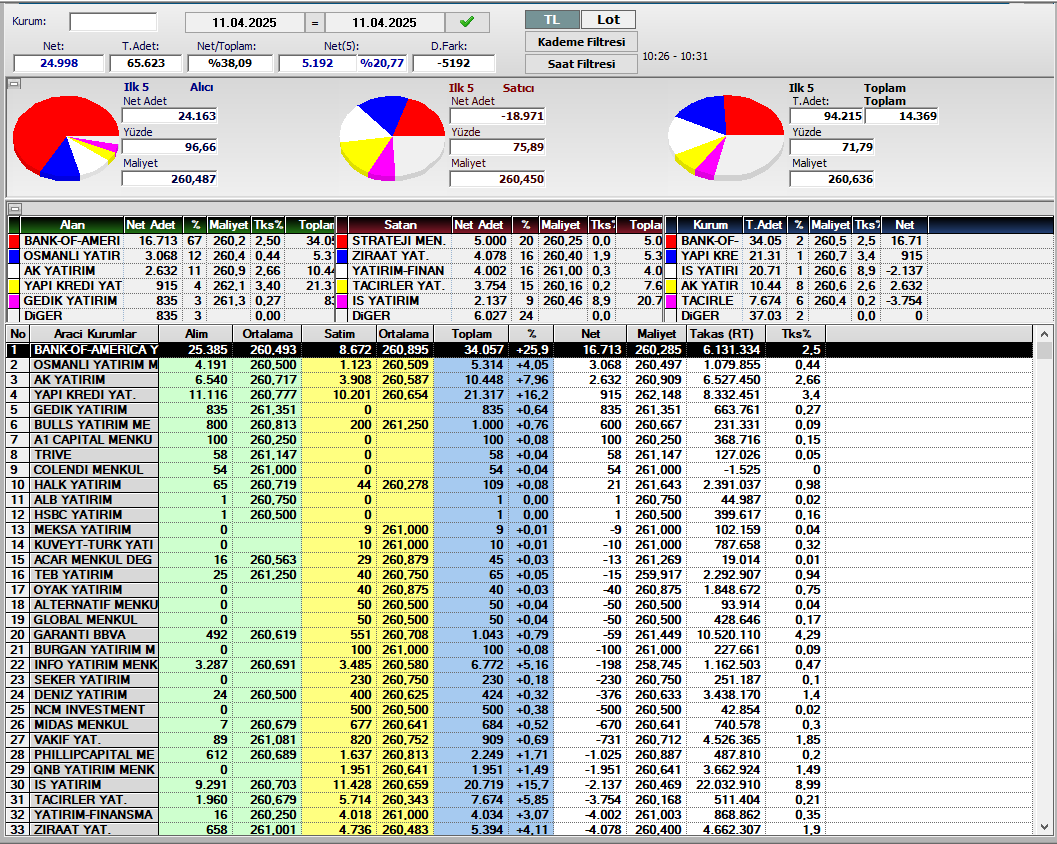This screenshot has height=844, width=1057.
Task: Sort main table by Toplam header
Action: (x=471, y=334)
